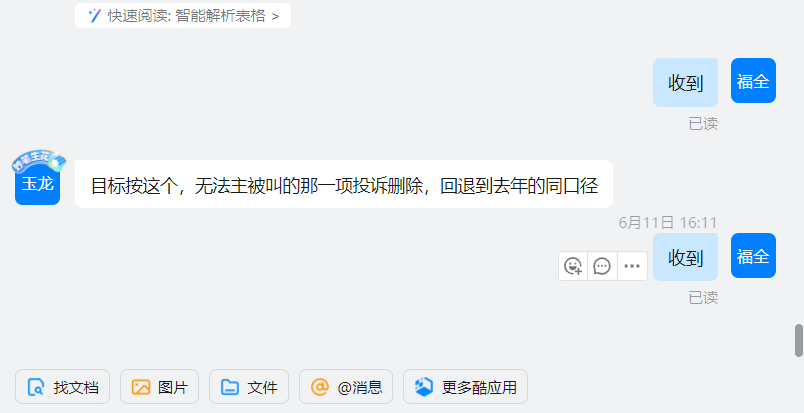Viewport: 804px width, 413px height.
Task: Select the lower 收到 message bubble
Action: click(x=686, y=257)
